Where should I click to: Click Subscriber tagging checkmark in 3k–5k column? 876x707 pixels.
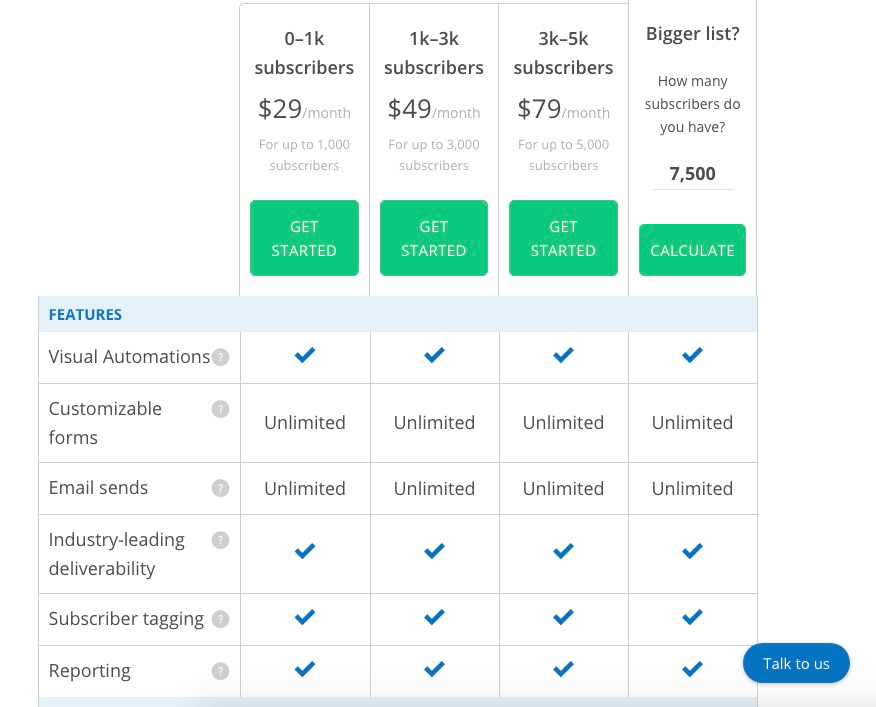point(563,617)
